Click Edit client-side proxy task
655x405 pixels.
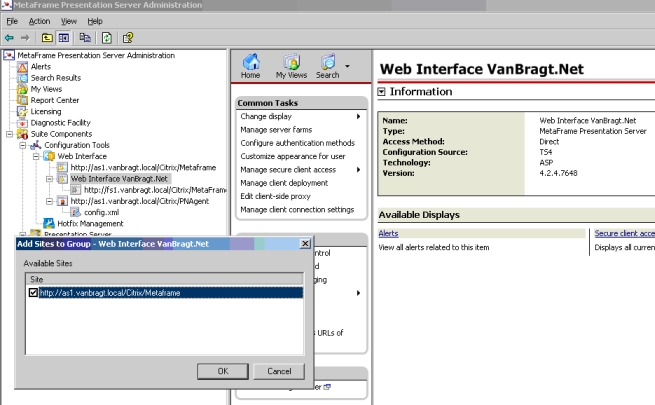point(275,196)
